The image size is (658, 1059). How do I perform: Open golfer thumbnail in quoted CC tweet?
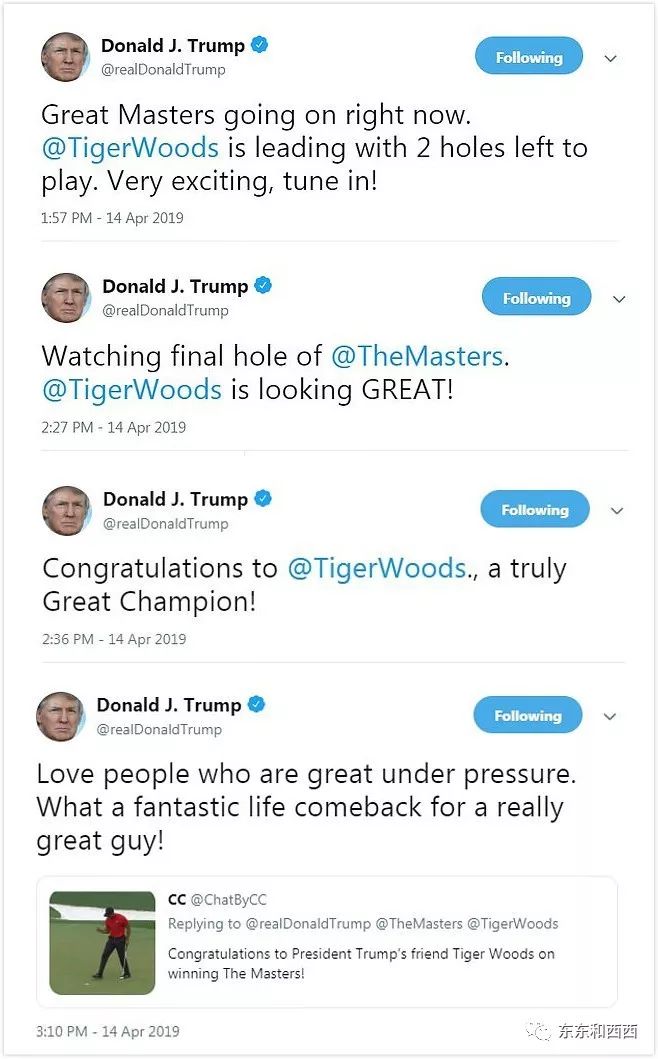point(103,943)
